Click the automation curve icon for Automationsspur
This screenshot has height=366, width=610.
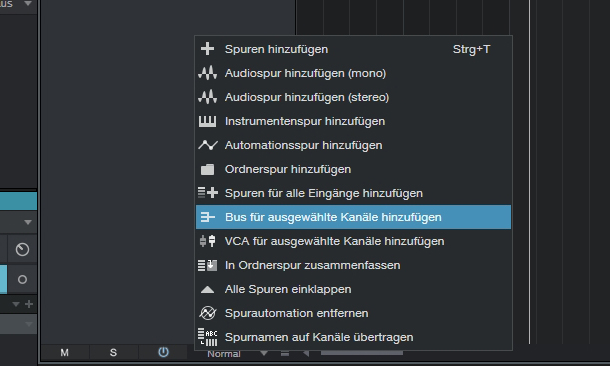pos(208,145)
